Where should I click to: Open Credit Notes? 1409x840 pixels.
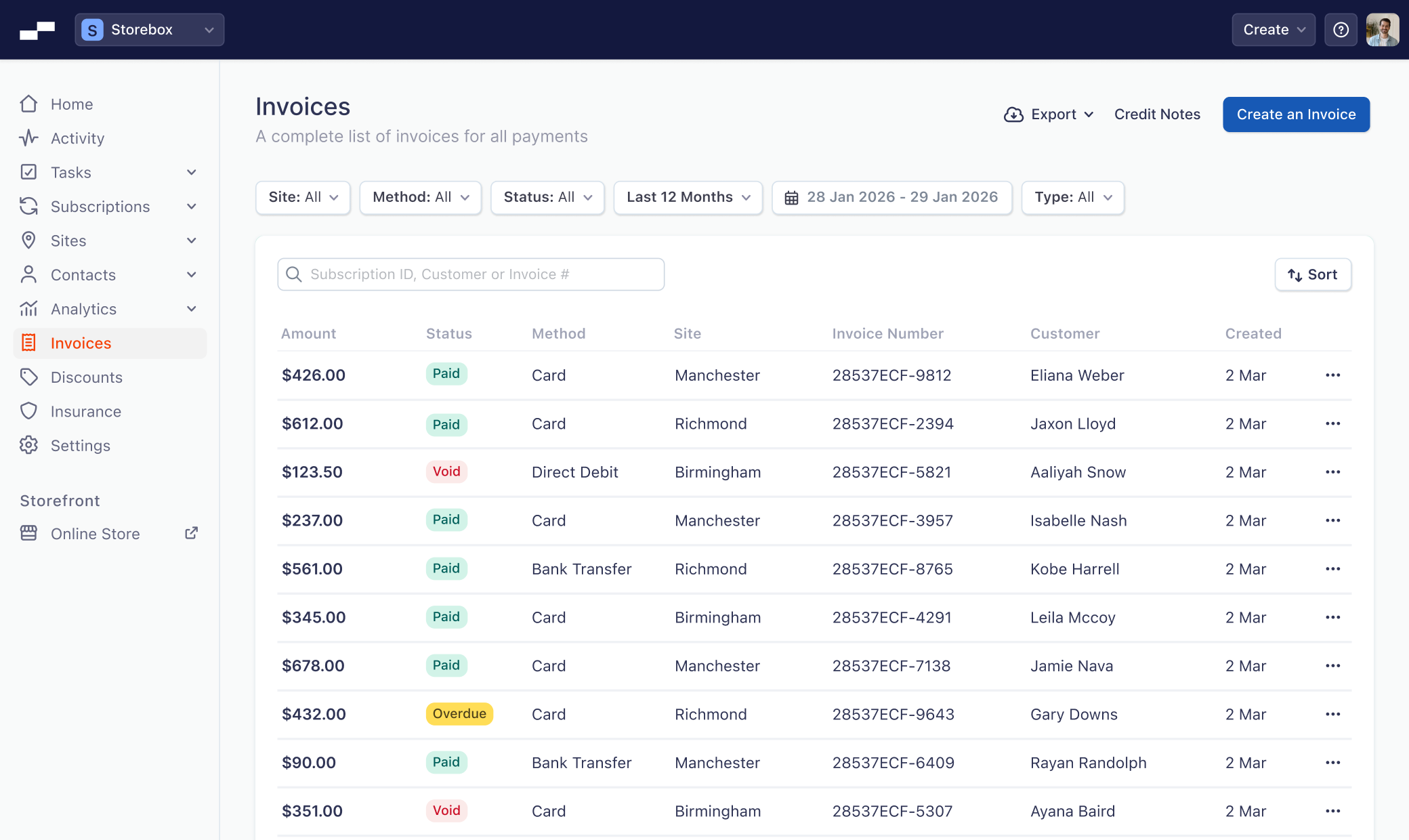[x=1156, y=114]
